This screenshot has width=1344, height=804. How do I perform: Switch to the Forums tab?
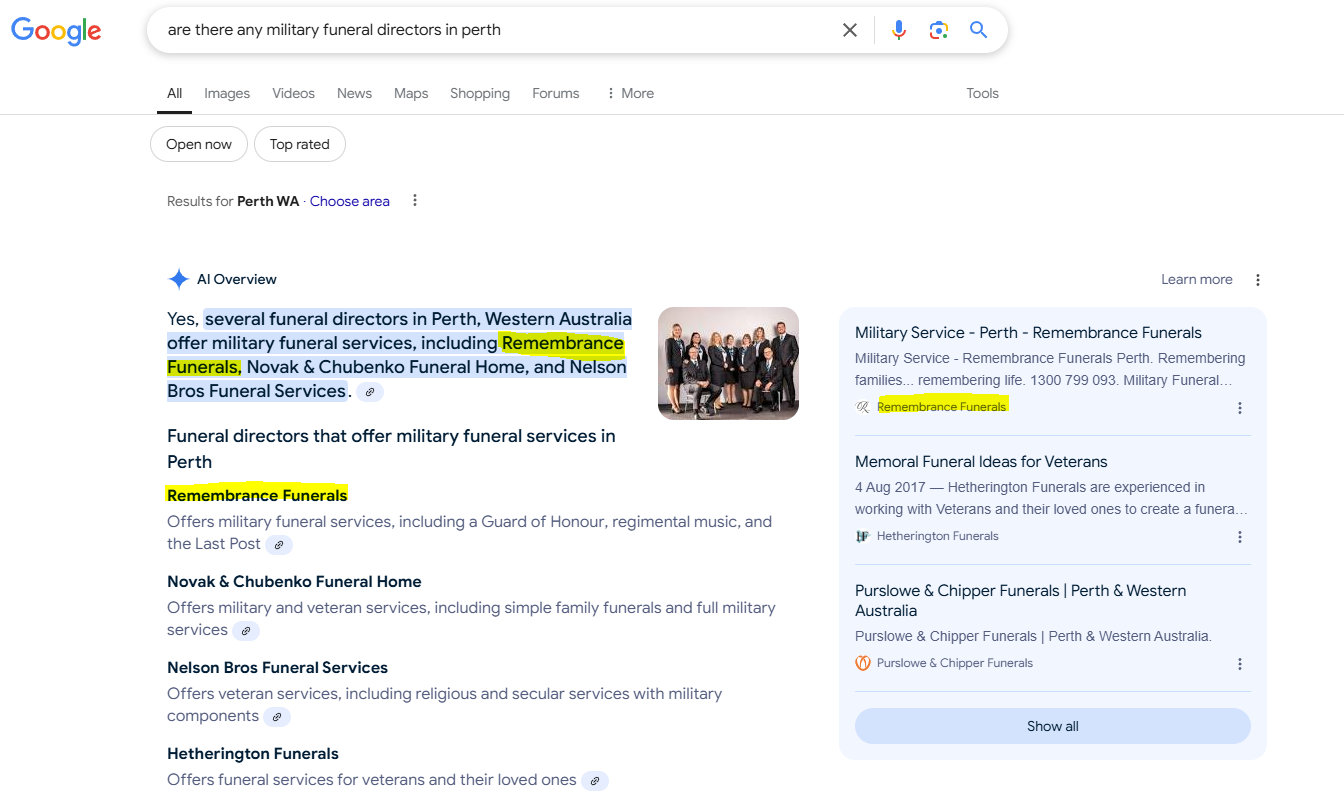point(556,93)
